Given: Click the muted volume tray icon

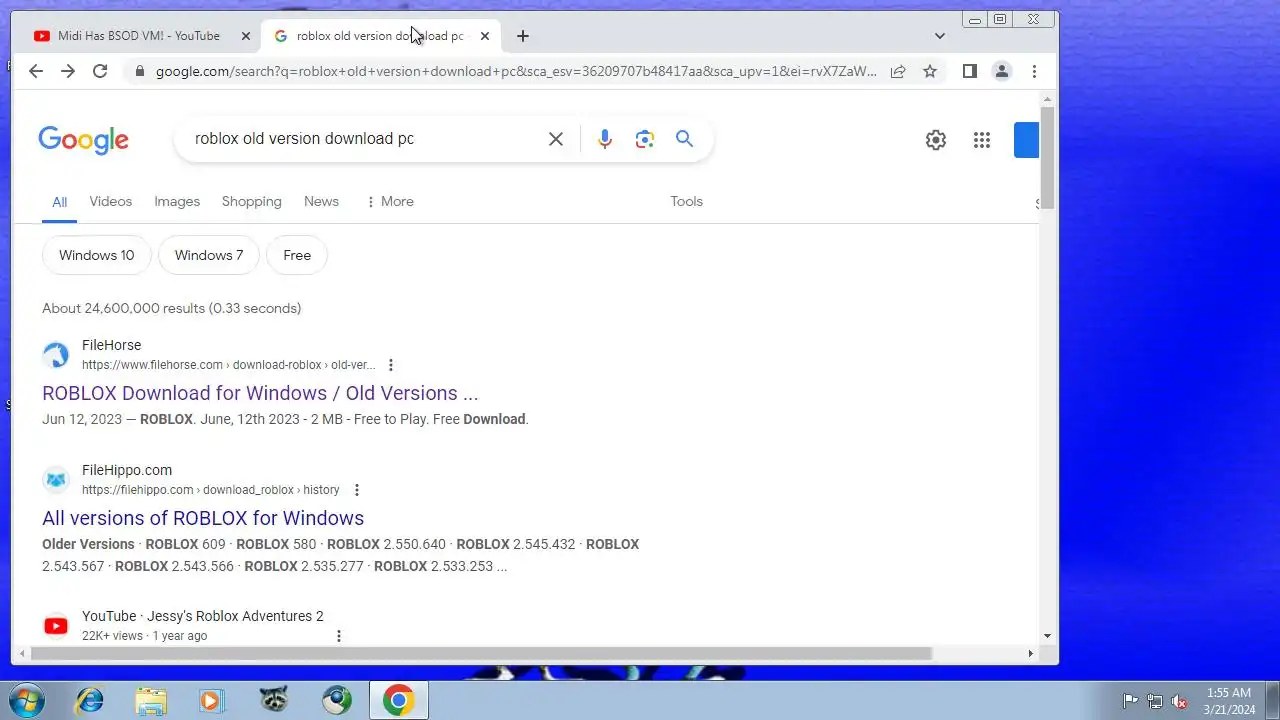Looking at the screenshot, I should point(1180,701).
